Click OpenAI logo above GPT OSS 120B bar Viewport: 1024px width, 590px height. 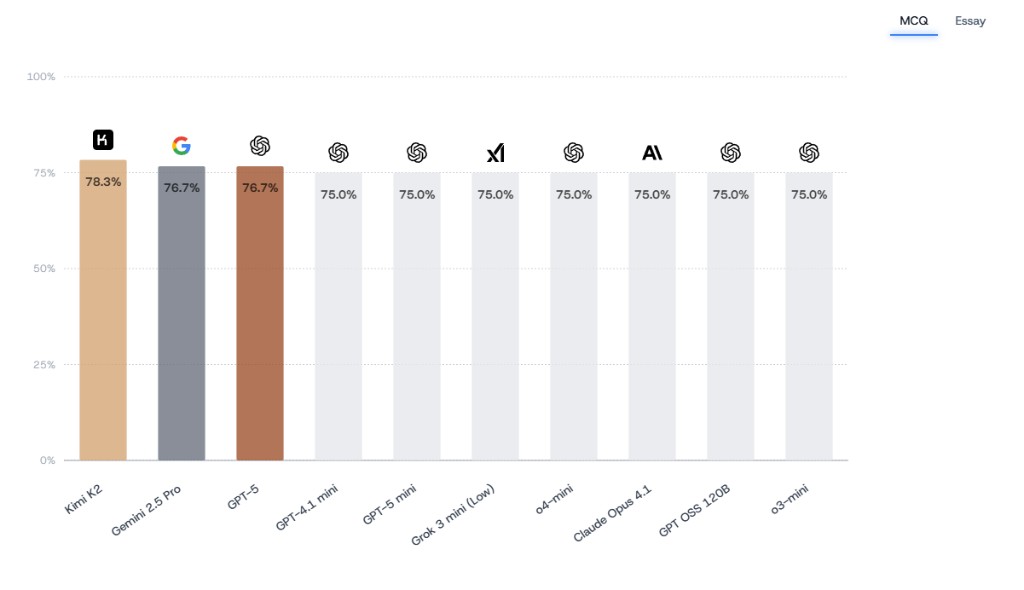[x=731, y=153]
